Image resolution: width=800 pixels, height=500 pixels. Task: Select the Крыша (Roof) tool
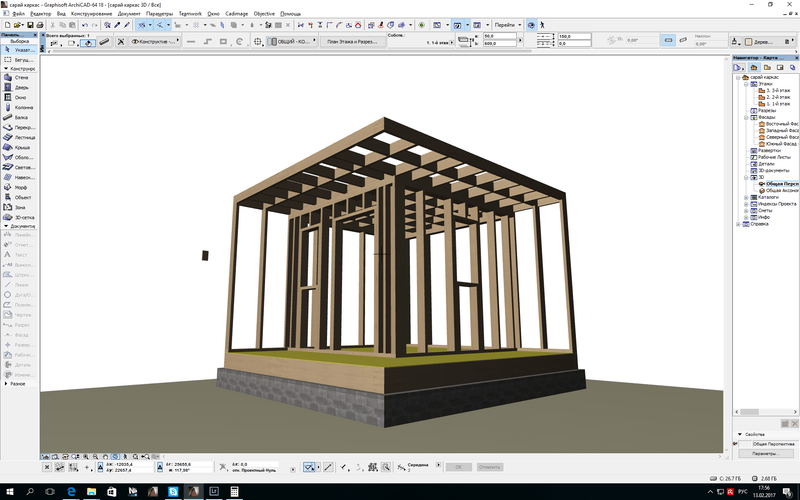click(20, 150)
